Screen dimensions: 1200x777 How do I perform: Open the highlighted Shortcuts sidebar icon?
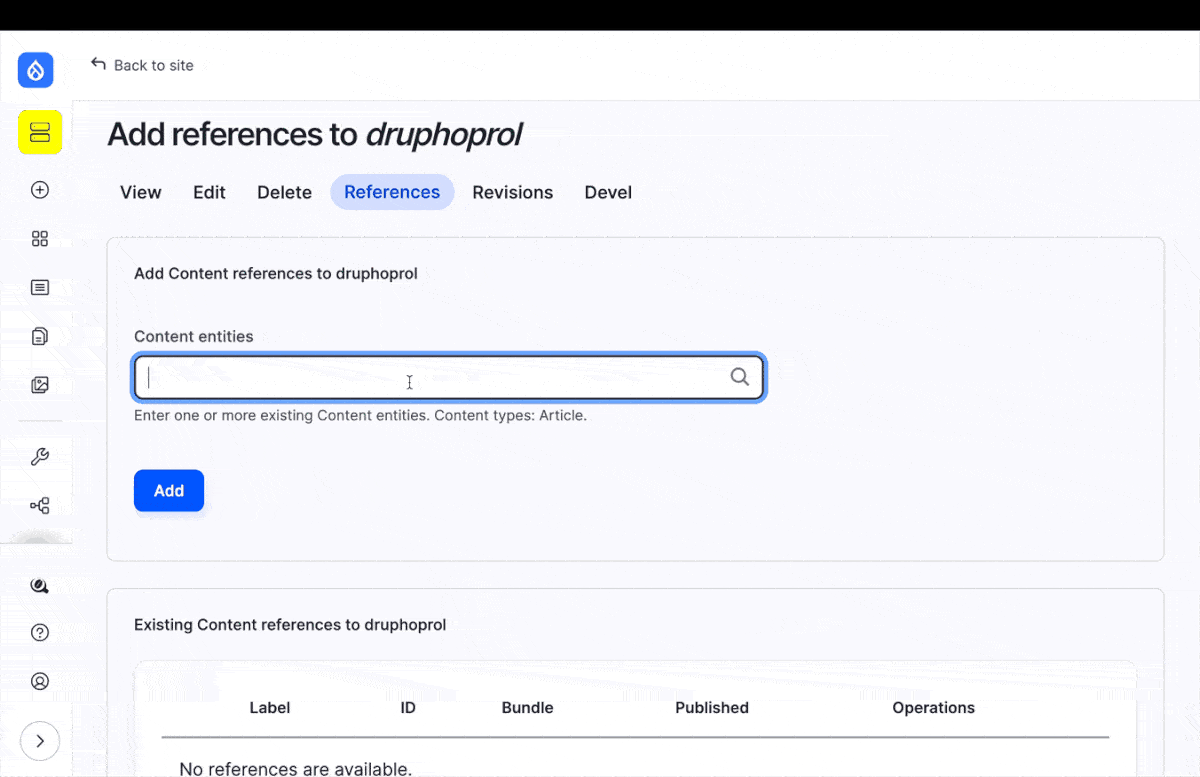click(40, 132)
